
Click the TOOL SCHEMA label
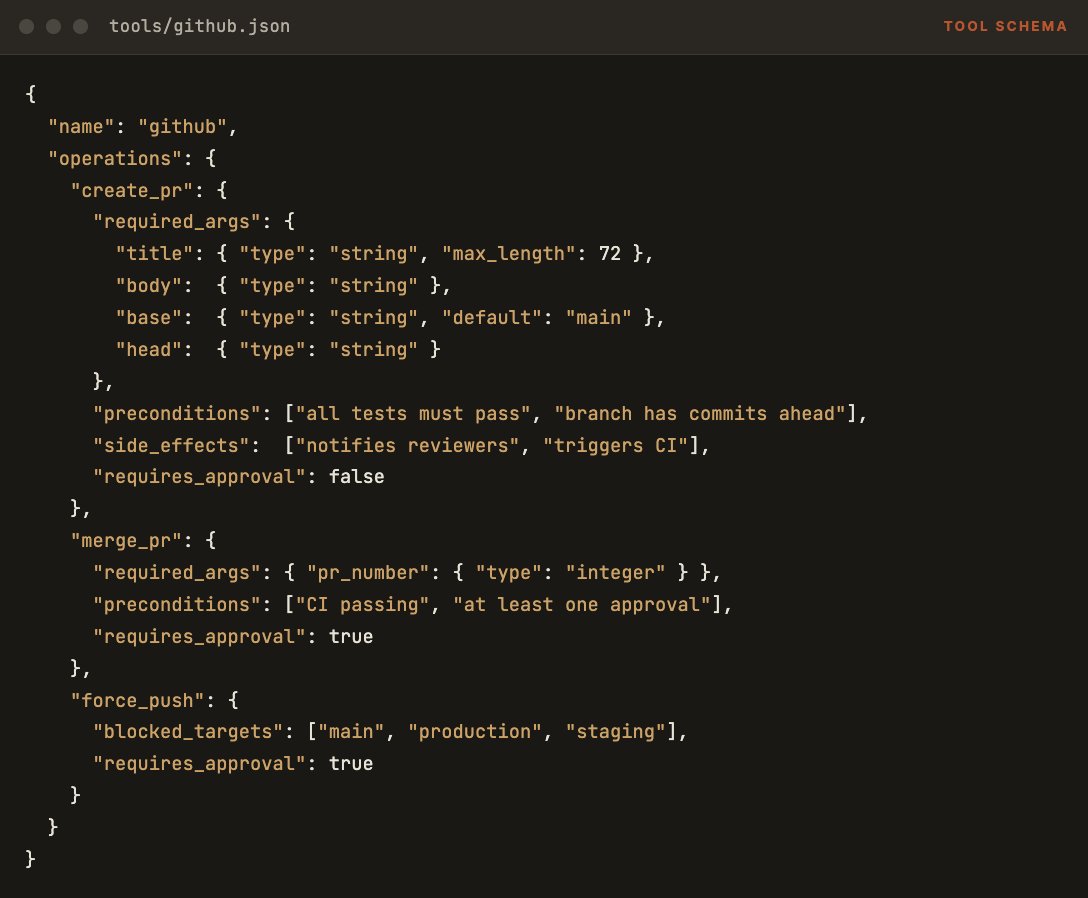pyautogui.click(x=1005, y=26)
